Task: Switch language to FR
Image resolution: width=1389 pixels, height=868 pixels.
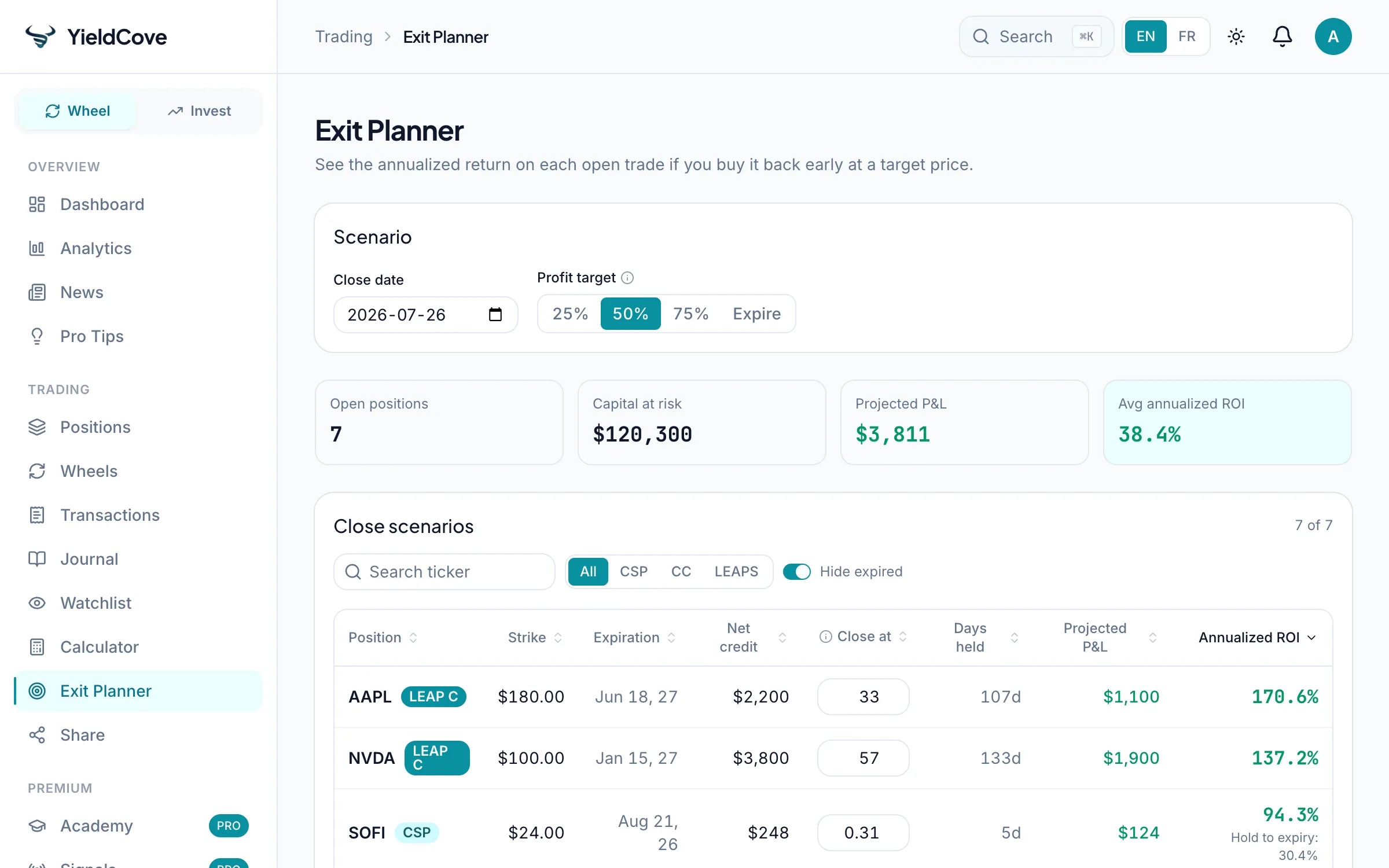Action: point(1187,36)
